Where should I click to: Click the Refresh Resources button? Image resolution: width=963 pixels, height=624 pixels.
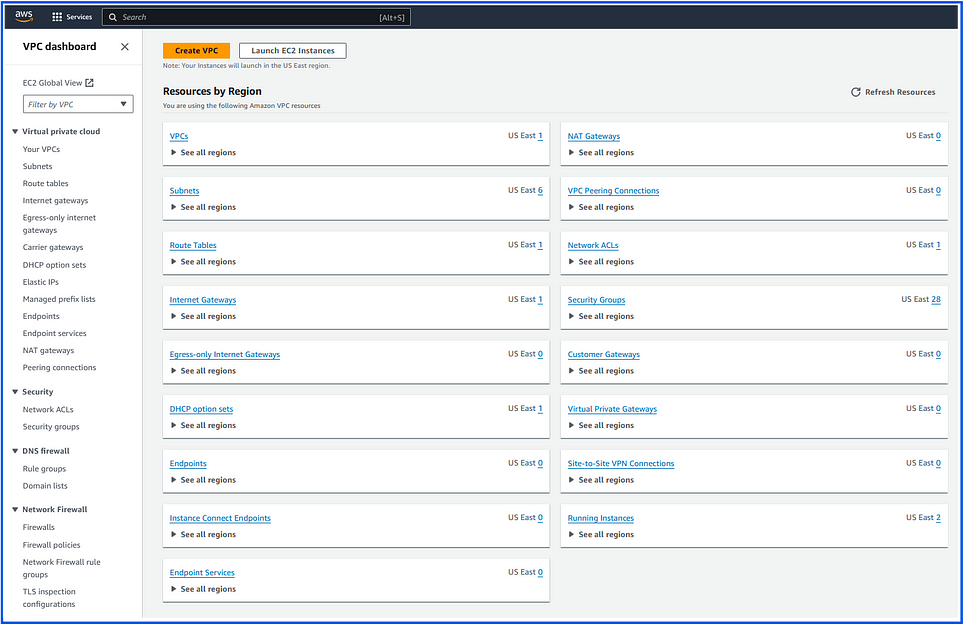point(893,92)
